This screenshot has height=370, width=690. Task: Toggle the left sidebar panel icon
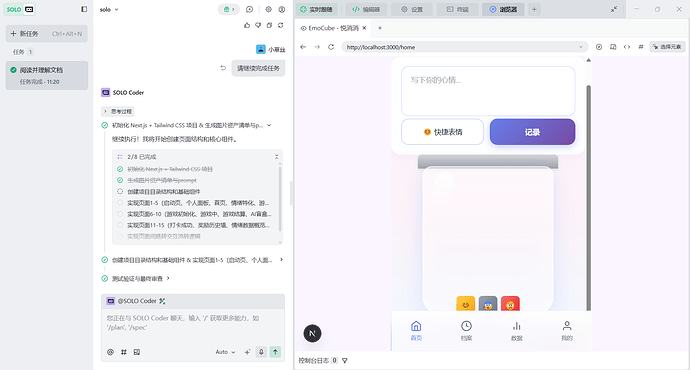point(84,9)
